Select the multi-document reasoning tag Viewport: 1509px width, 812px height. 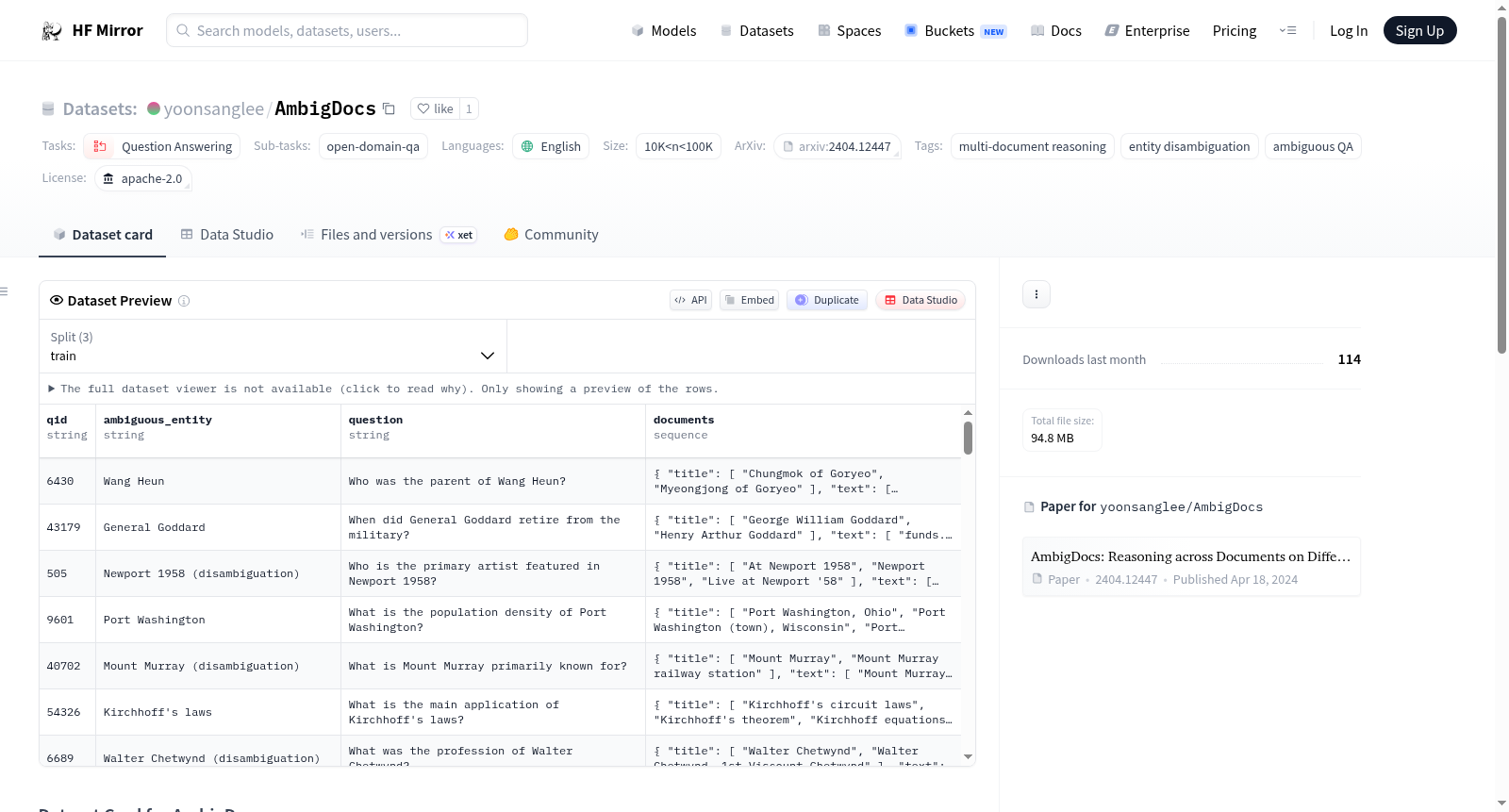[x=1033, y=146]
